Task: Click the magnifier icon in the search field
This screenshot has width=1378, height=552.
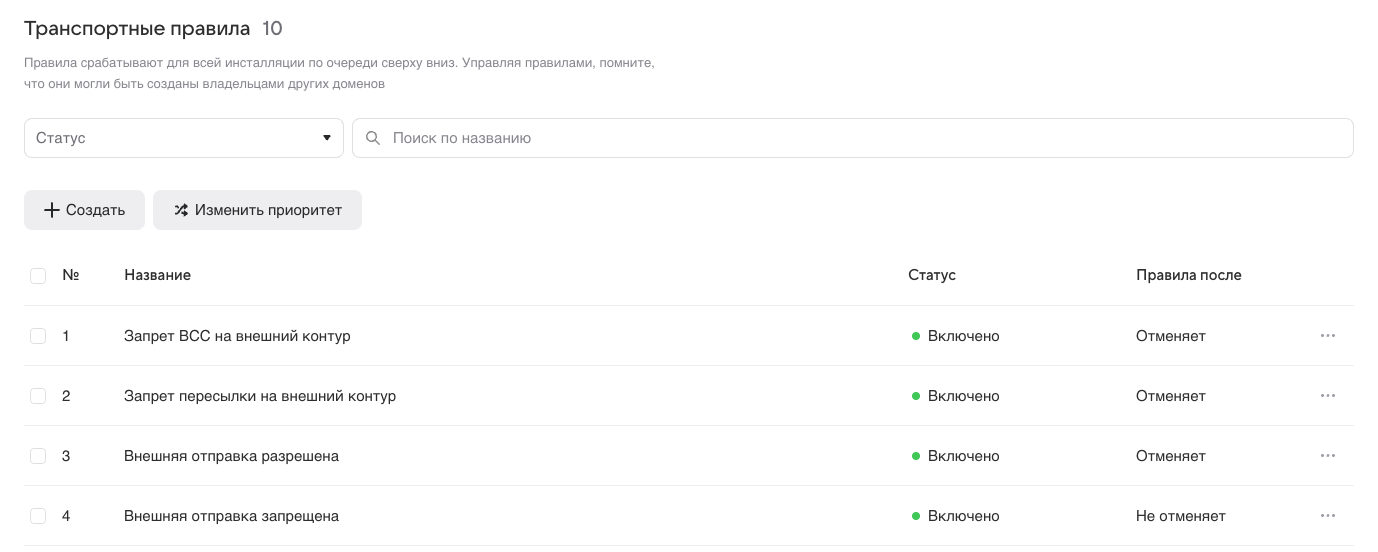Action: [x=373, y=138]
